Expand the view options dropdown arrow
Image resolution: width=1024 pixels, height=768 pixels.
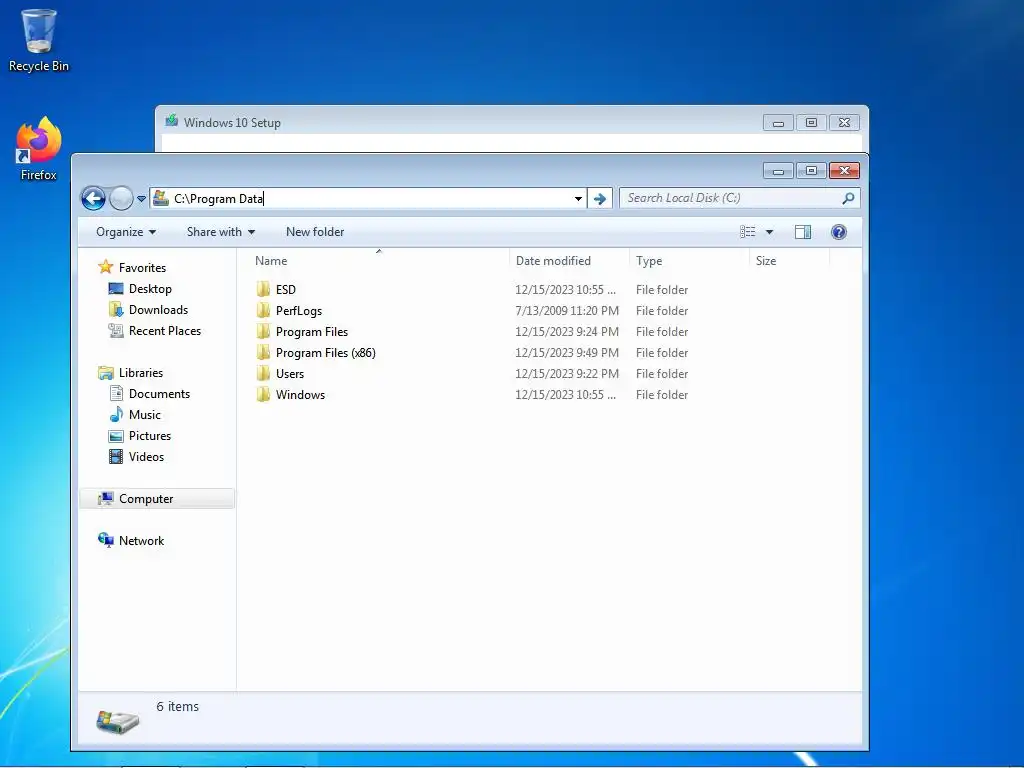pyautogui.click(x=769, y=232)
